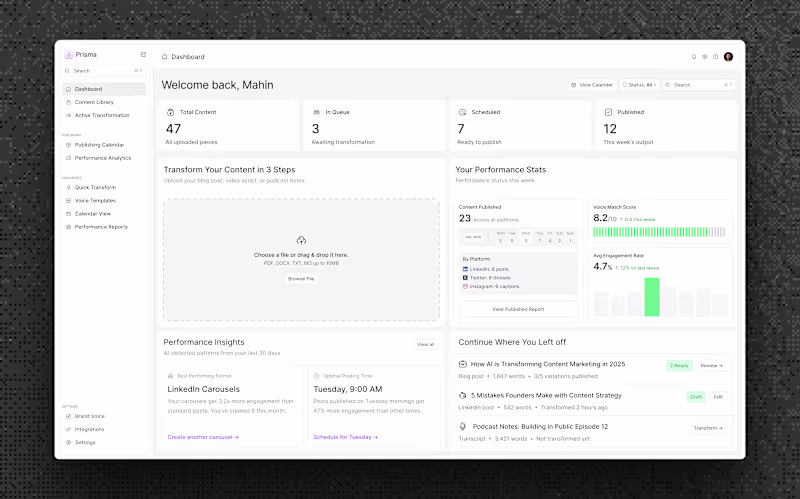800x499 pixels.
Task: Collapse the sidebar with the panel icon
Action: pos(143,55)
